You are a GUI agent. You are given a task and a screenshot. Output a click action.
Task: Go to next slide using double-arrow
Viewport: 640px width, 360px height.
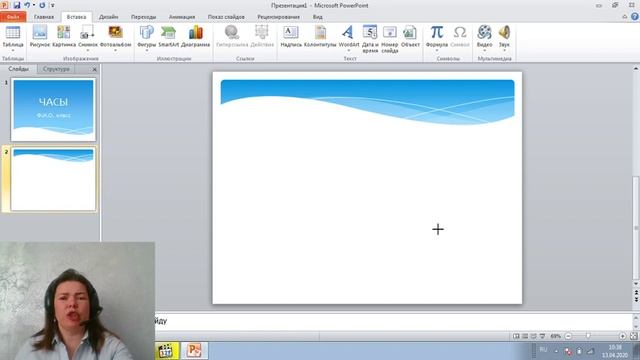tap(636, 300)
